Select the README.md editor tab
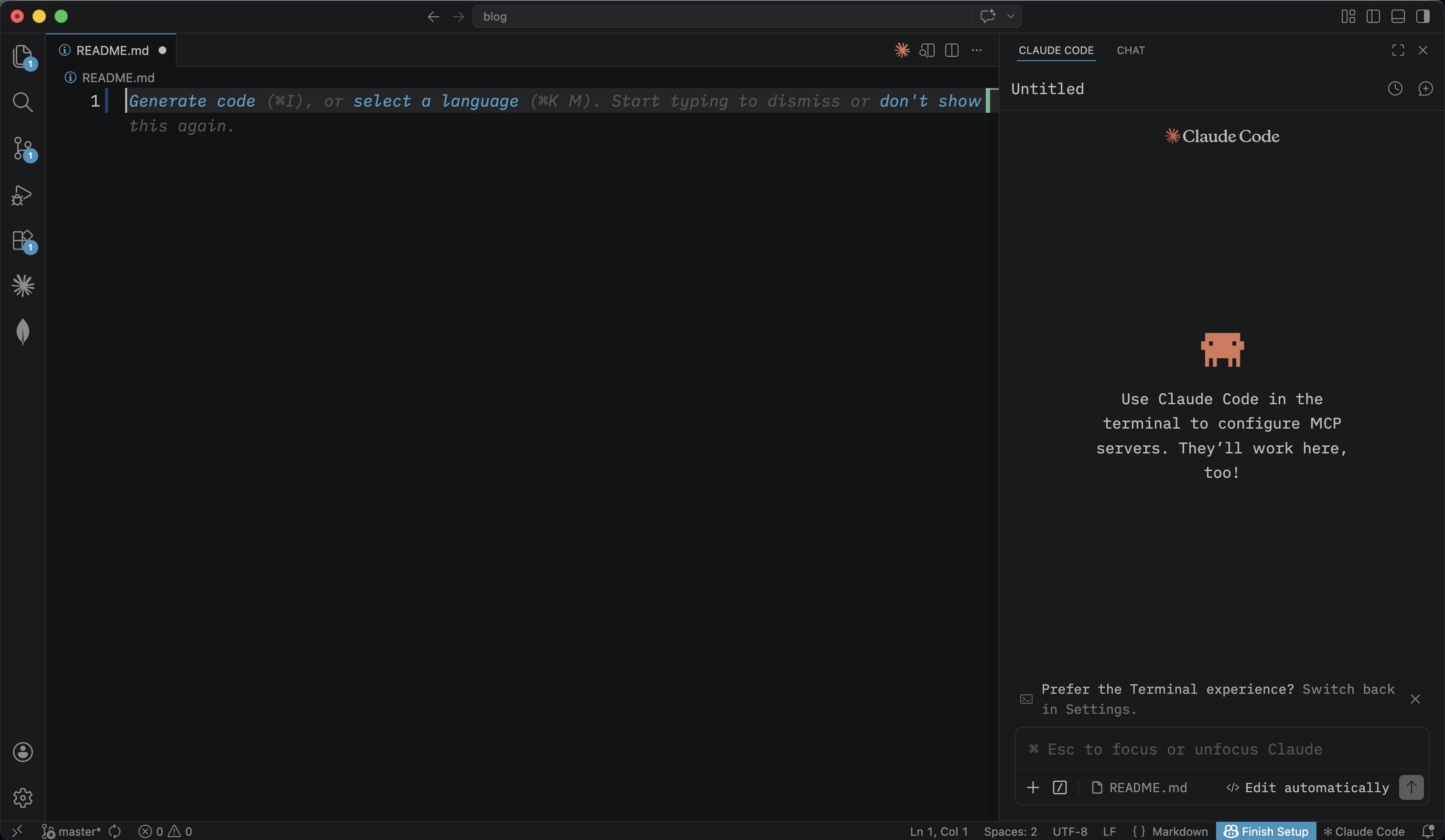This screenshot has height=840, width=1445. coord(112,51)
